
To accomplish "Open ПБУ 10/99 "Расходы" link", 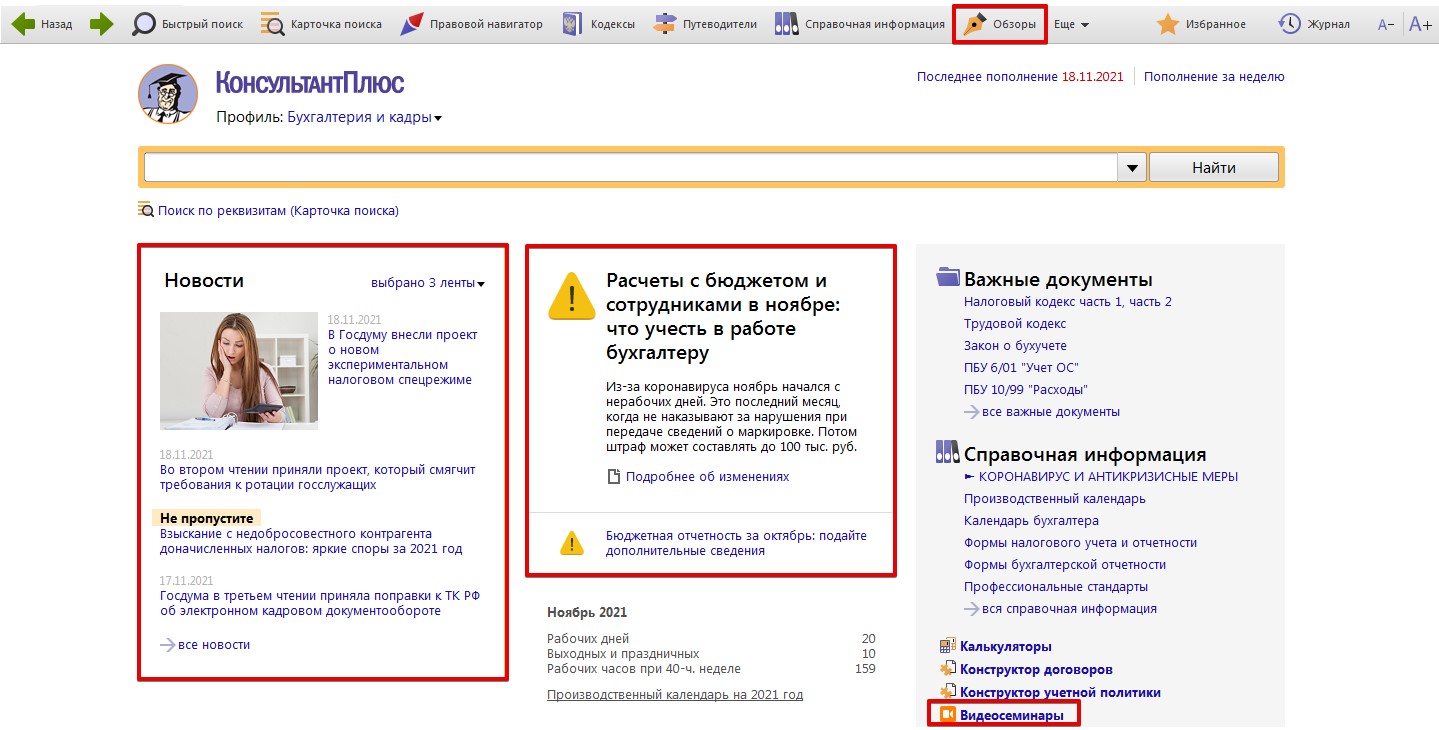I will tap(1025, 389).
